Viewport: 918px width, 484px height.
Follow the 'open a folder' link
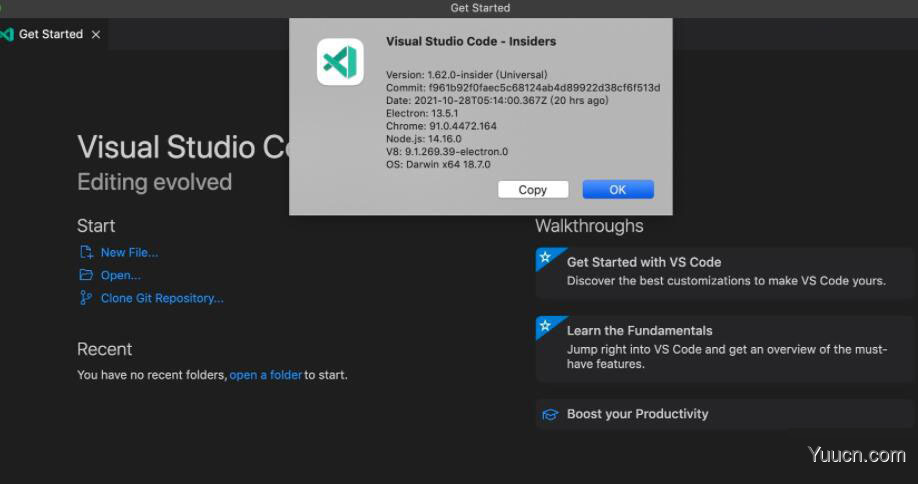(266, 375)
